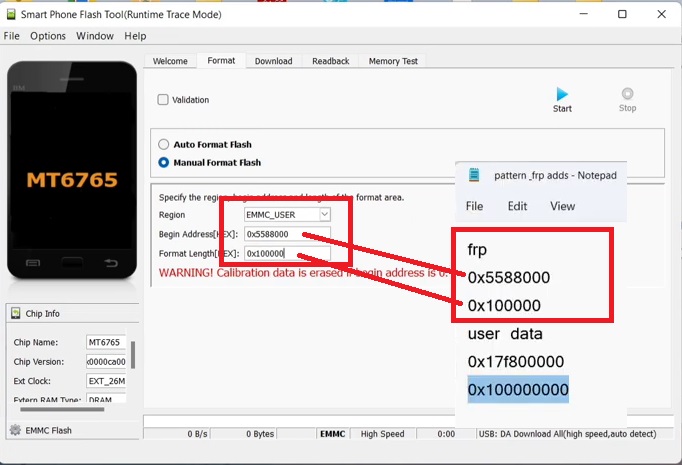Click the EMMC status bar entry
Viewport: 682px width, 465px height.
tap(333, 434)
